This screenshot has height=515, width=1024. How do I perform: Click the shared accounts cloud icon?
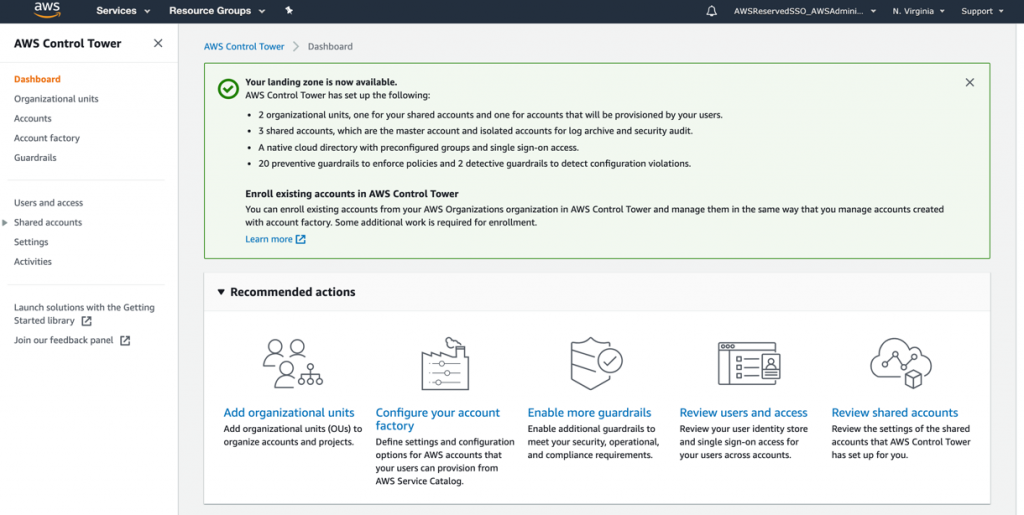(x=901, y=363)
